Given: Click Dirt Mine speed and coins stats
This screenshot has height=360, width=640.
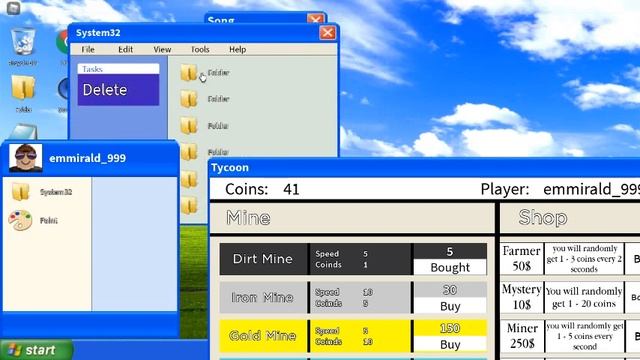Looking at the screenshot, I should click(x=360, y=259).
